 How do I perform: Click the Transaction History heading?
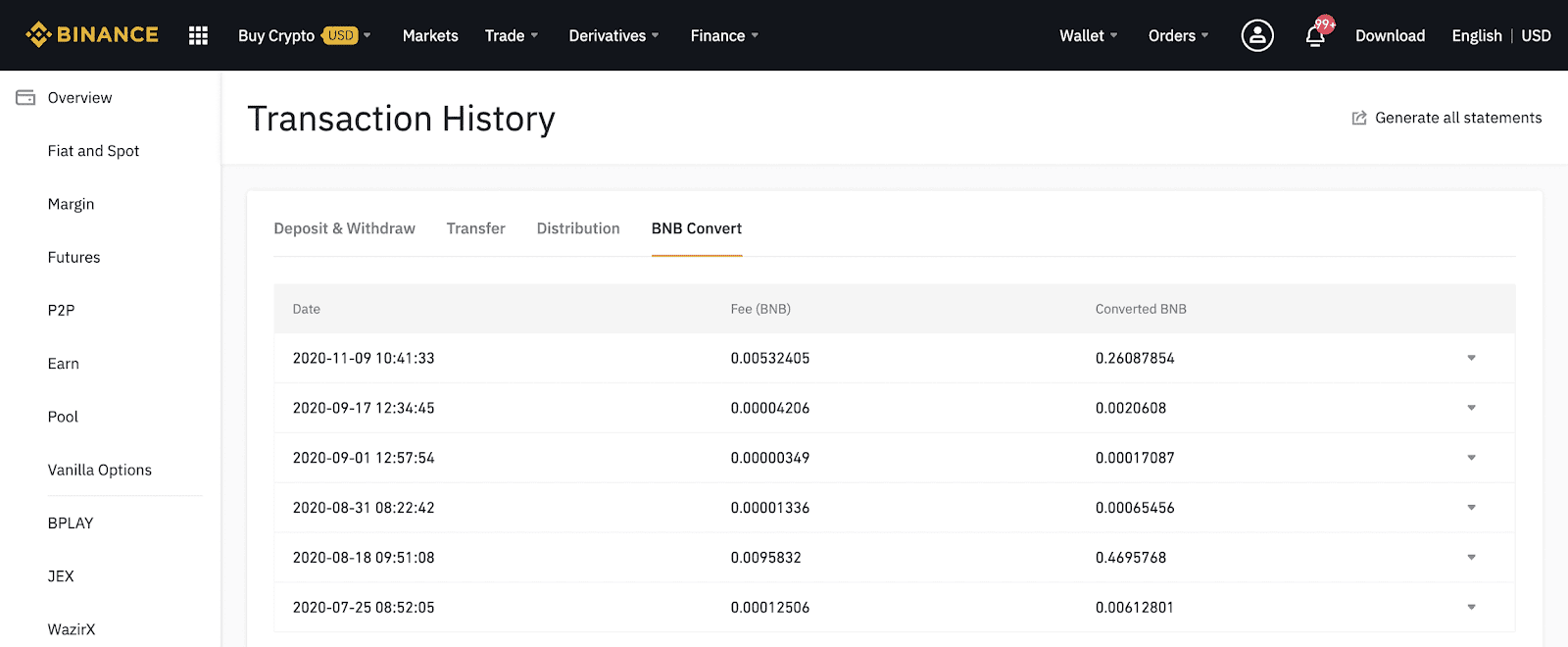(x=401, y=119)
